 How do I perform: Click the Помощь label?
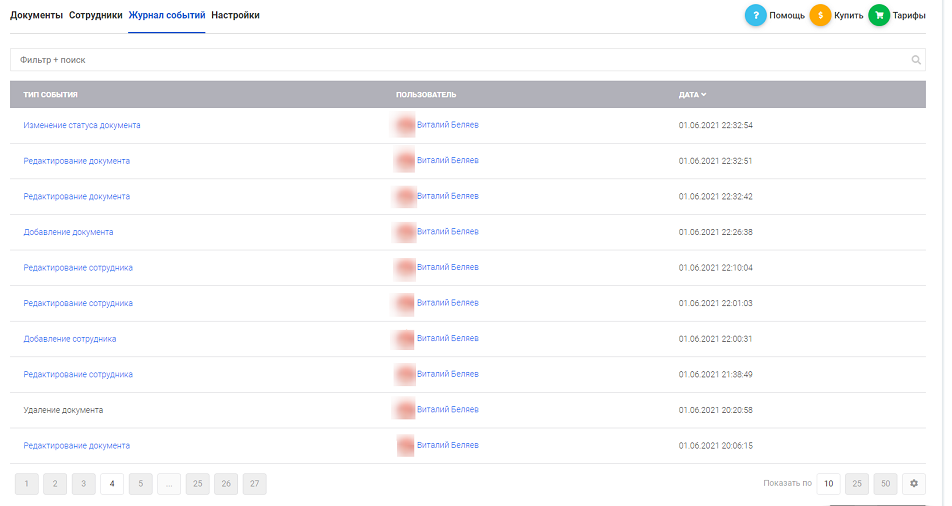click(x=787, y=16)
